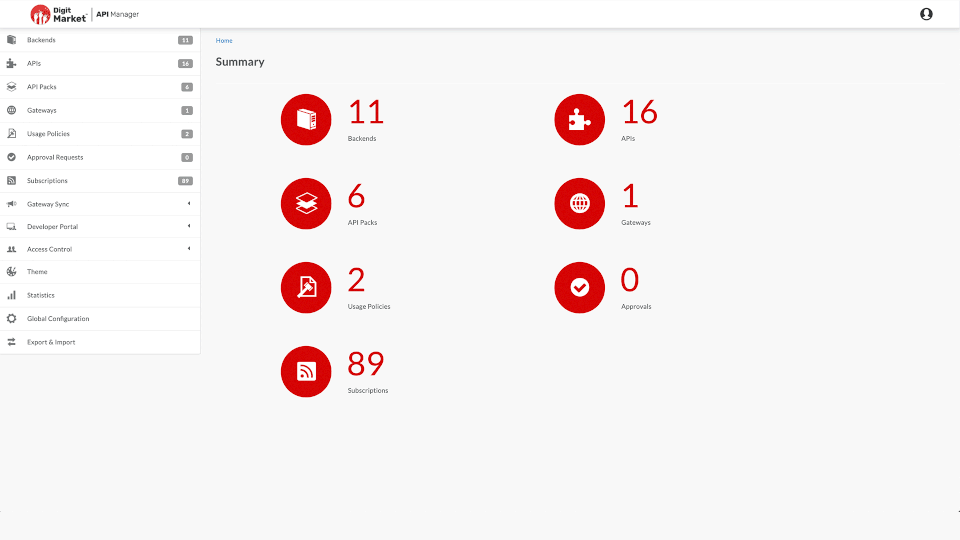Go to the Home breadcrumb link
Image resolution: width=960 pixels, height=540 pixels.
tap(224, 40)
